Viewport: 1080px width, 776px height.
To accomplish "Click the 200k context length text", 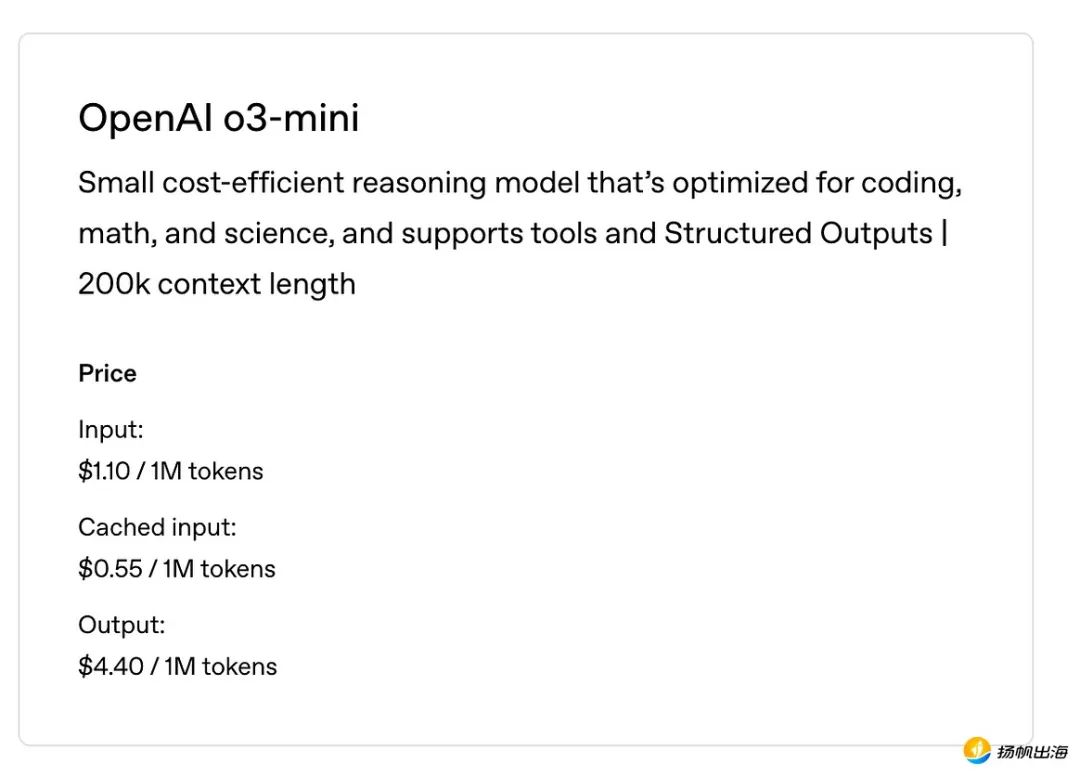I will pos(217,284).
